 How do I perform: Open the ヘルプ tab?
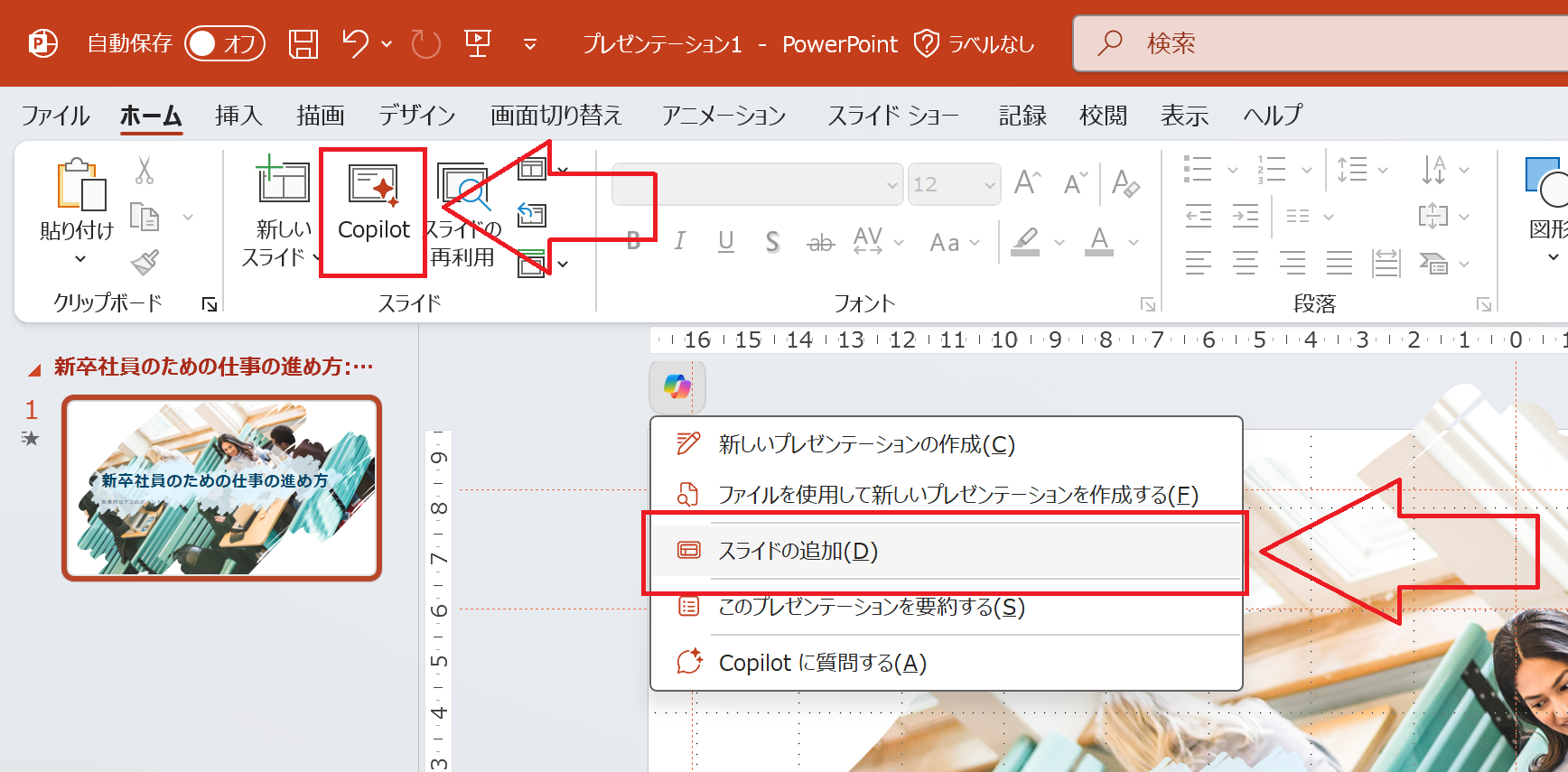click(1273, 116)
